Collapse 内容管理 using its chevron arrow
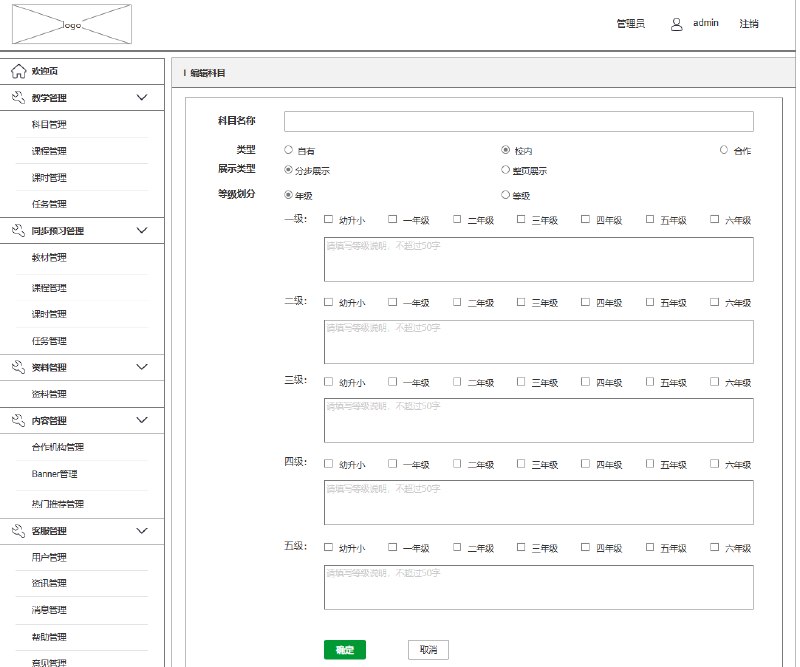 pyautogui.click(x=142, y=420)
